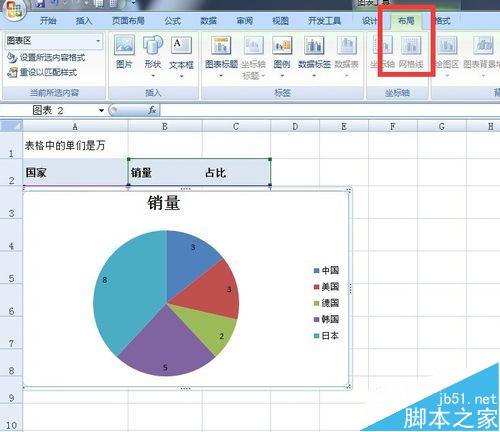This screenshot has width=500, height=432.
Task: Click the 日本 legend entry
Action: tap(326, 335)
